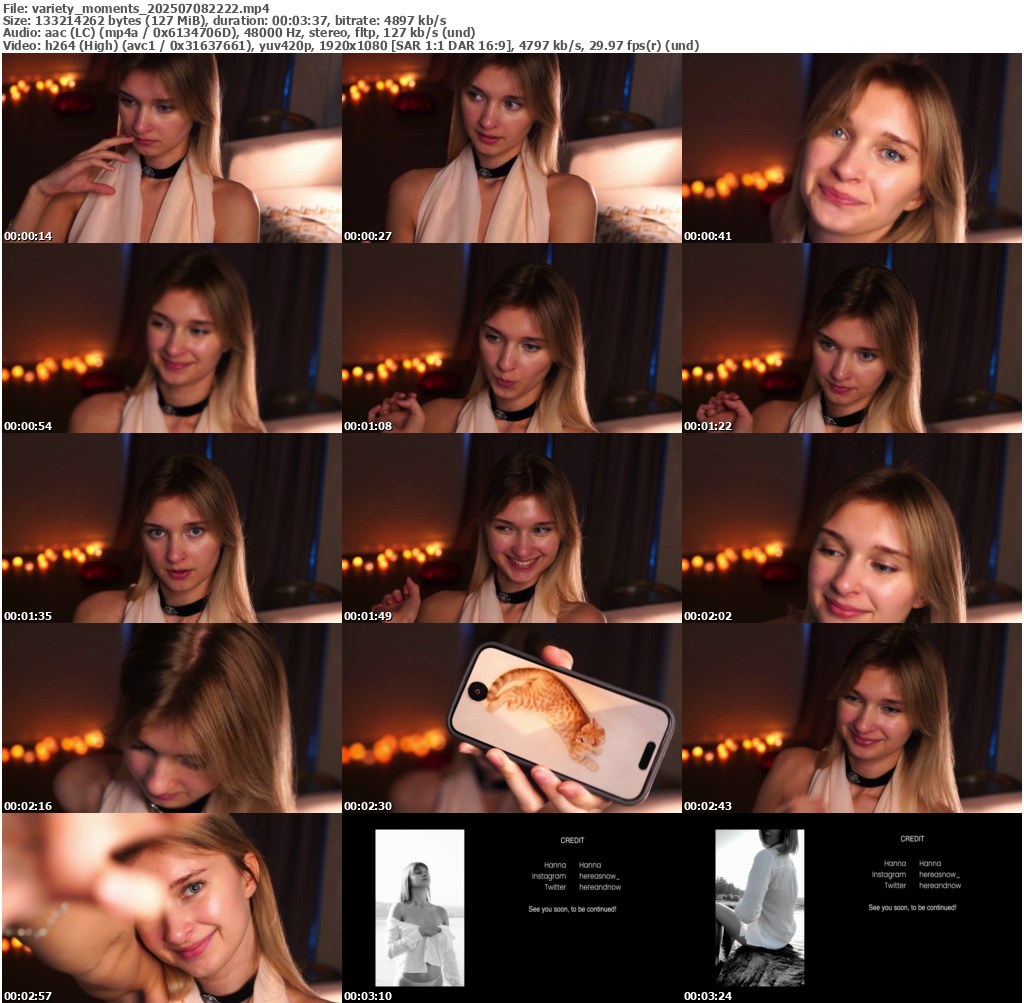Image resolution: width=1024 pixels, height=1003 pixels.
Task: Click the black-and-white photo in the 00:03:24 frame
Action: (x=759, y=907)
